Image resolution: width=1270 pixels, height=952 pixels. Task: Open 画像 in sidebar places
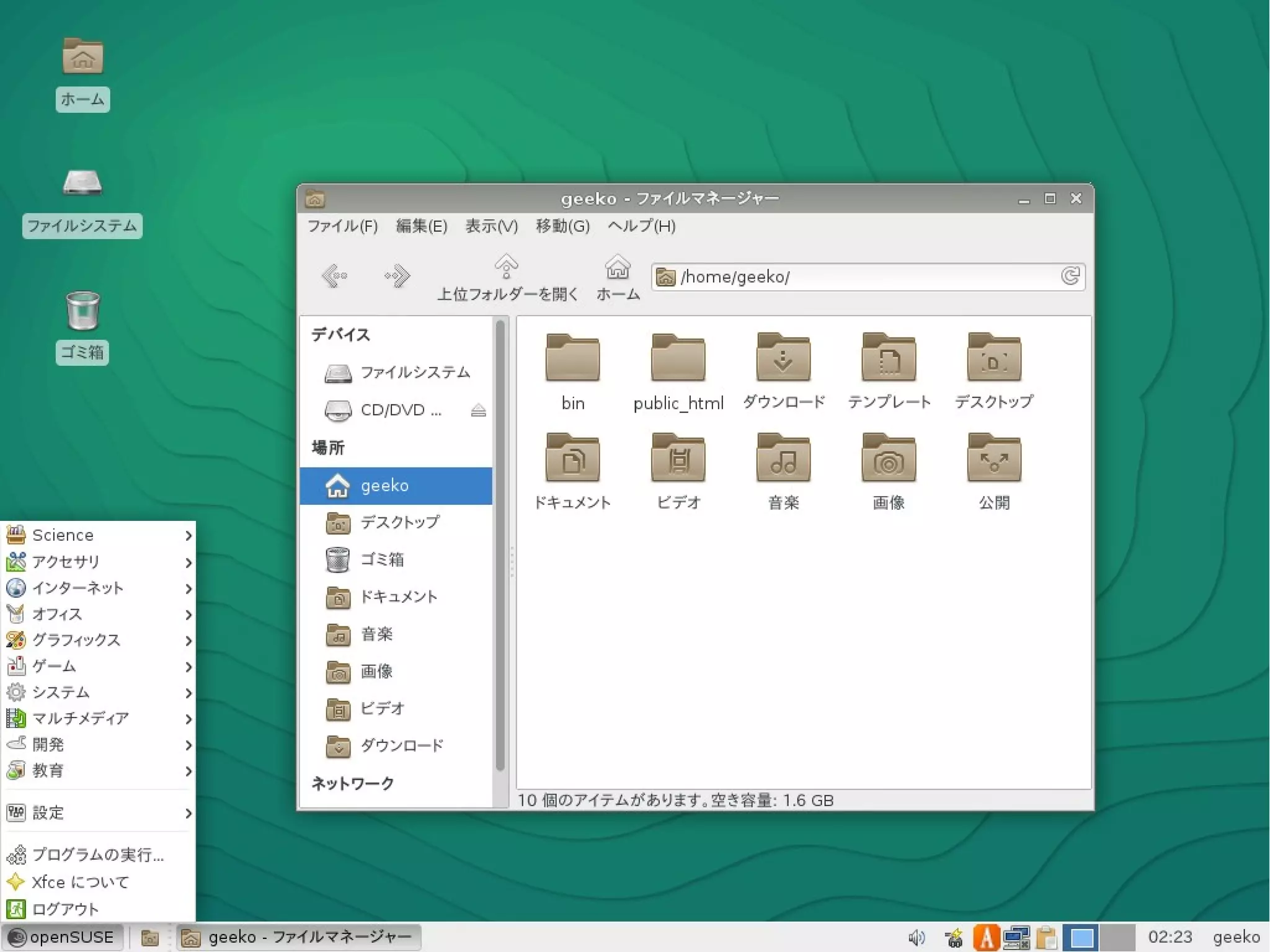pos(396,672)
